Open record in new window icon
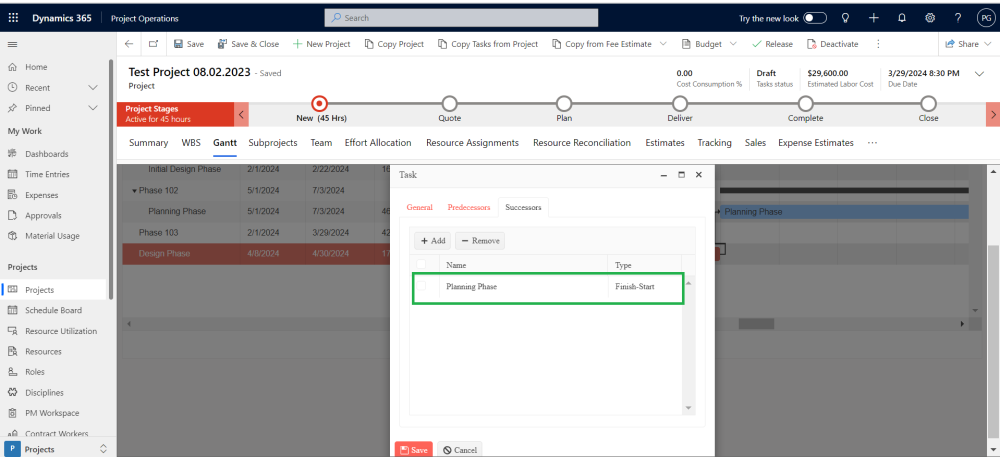The height and width of the screenshot is (457, 1000). point(153,44)
